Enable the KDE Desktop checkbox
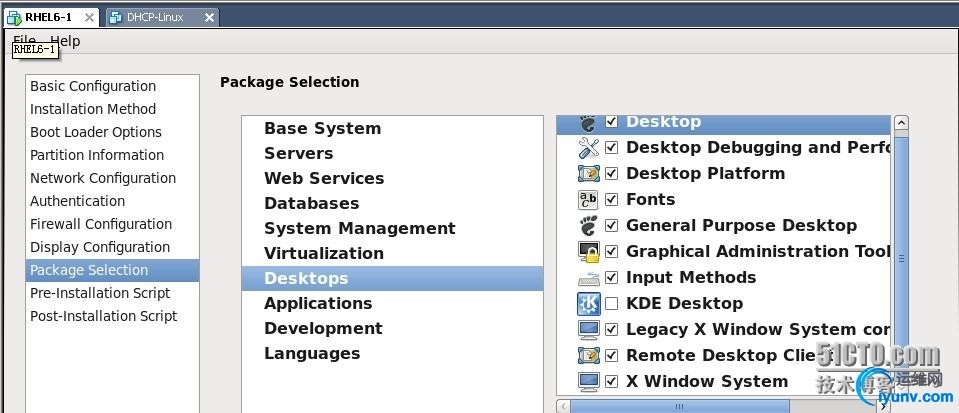 [x=611, y=303]
